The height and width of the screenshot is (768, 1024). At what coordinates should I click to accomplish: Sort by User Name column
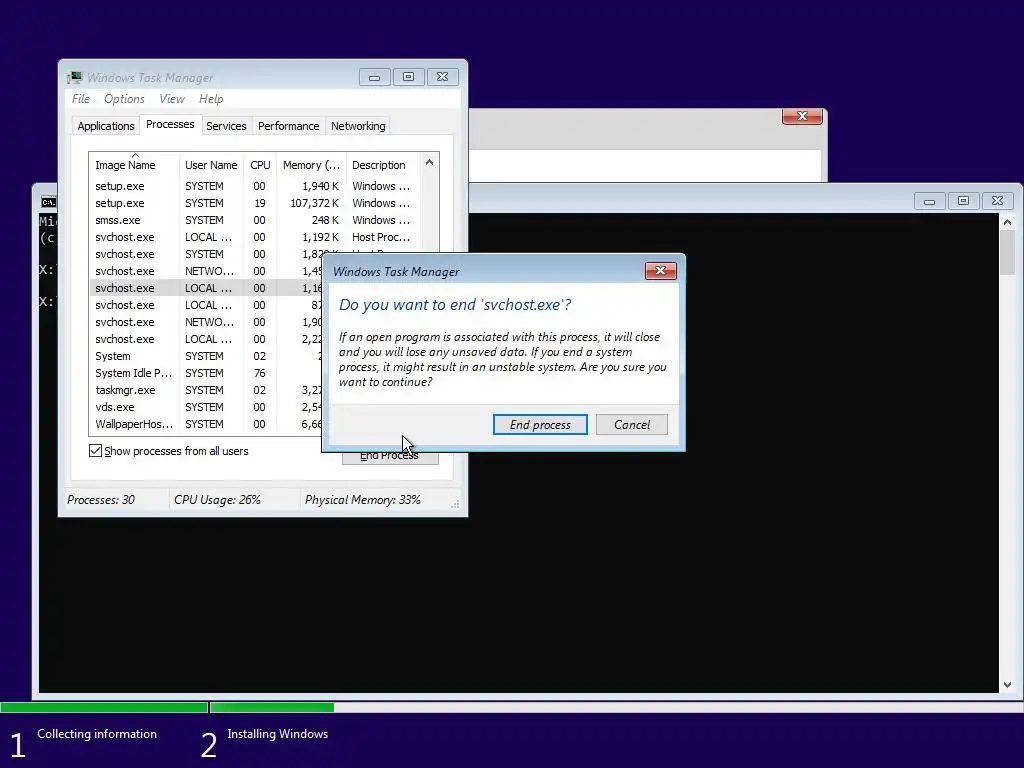coord(211,165)
